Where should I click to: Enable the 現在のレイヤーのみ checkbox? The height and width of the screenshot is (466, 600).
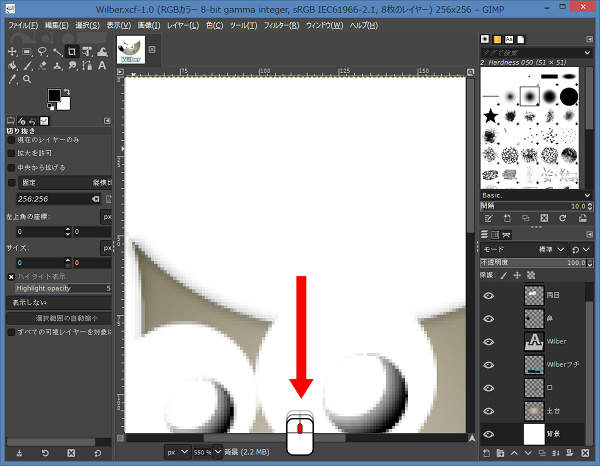click(12, 140)
